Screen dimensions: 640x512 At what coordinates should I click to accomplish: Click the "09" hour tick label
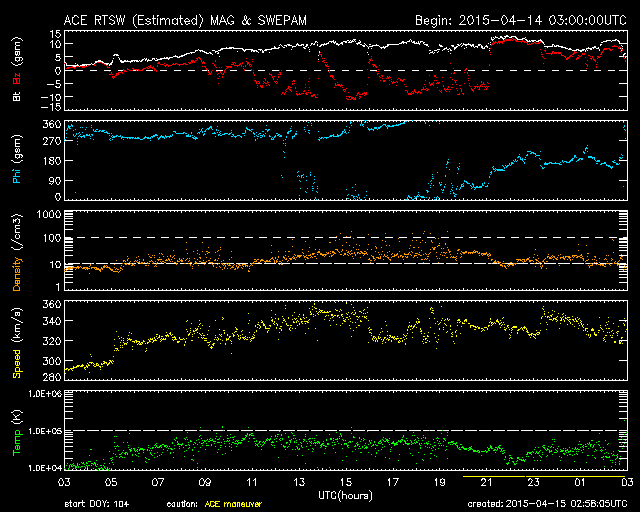205,483
